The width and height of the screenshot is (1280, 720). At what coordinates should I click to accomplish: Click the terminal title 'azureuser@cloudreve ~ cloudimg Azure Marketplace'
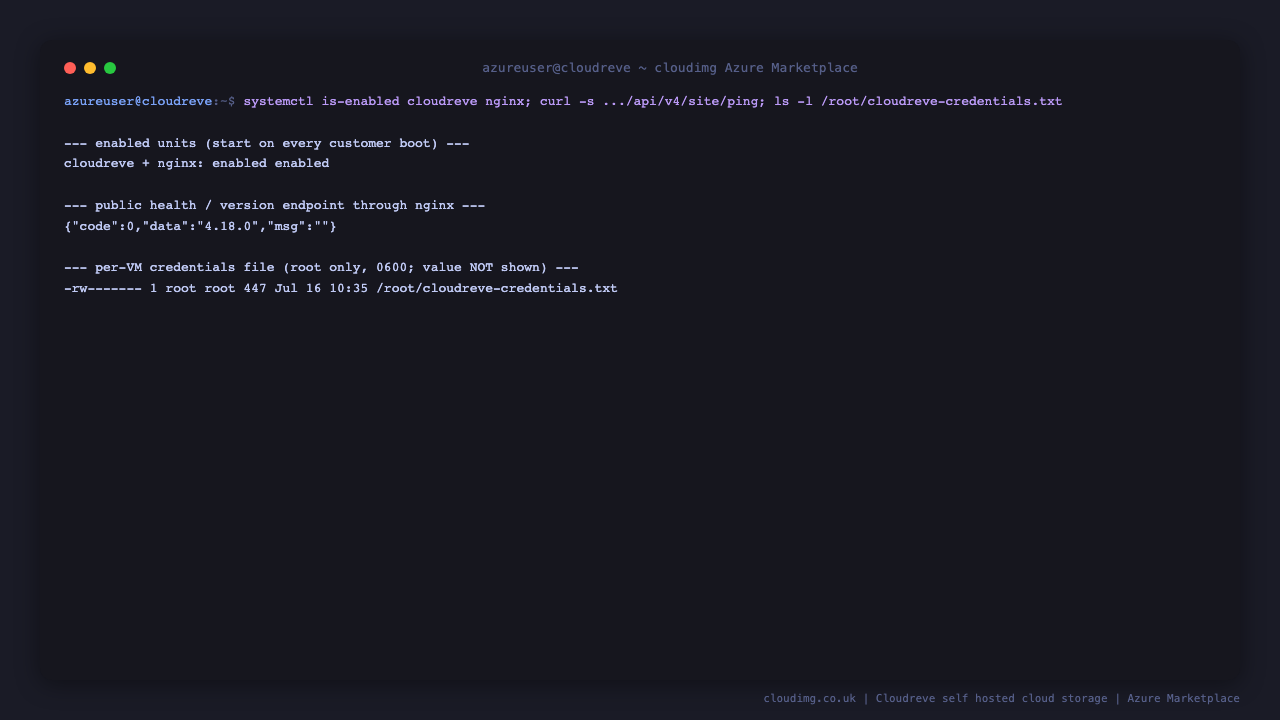click(670, 68)
